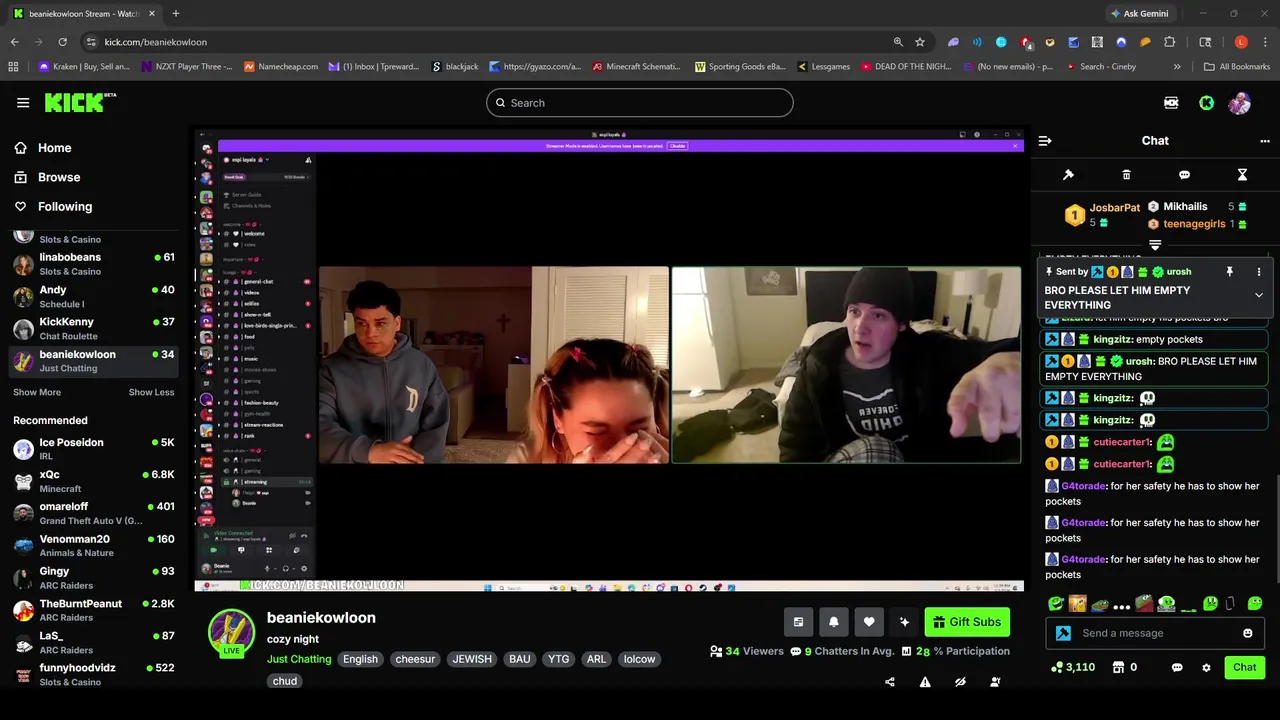1280x720 pixels.
Task: Open All Bookmarks folder
Action: tap(1237, 67)
